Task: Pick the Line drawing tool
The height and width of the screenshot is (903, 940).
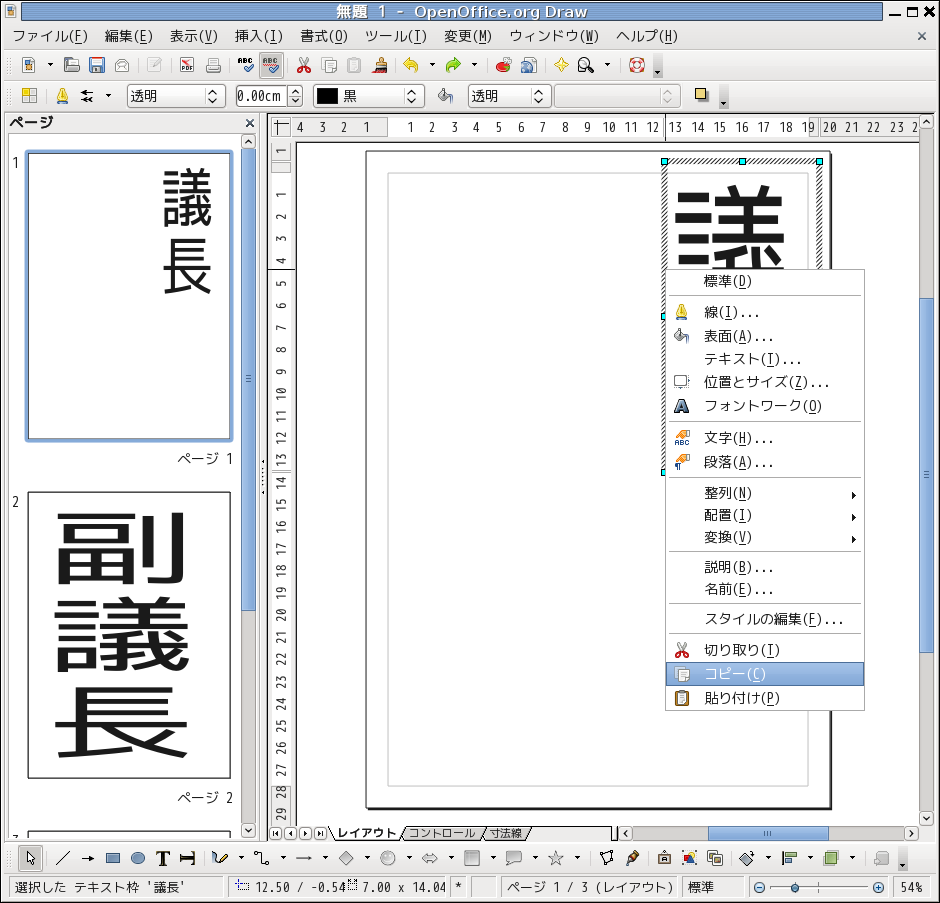Action: [x=62, y=858]
